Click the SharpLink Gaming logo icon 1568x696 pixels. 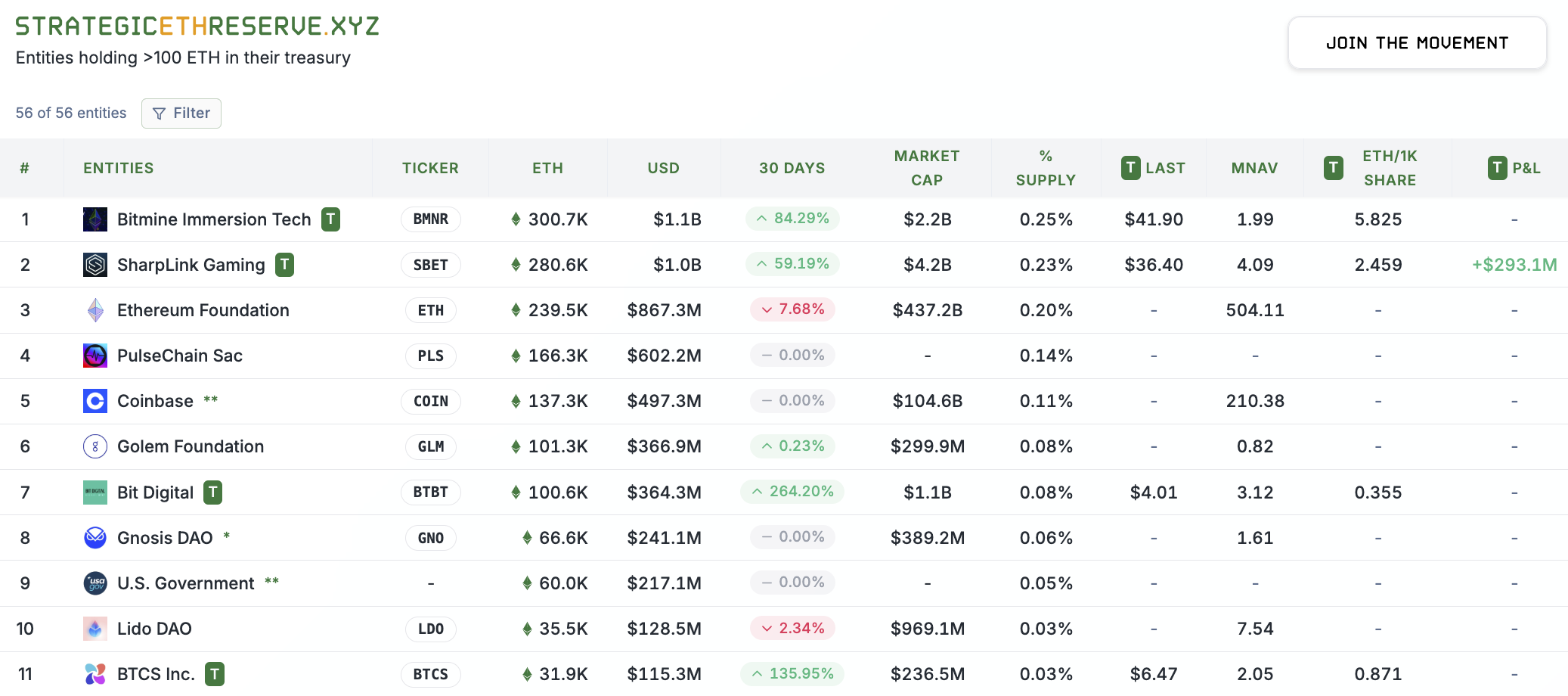pos(95,265)
